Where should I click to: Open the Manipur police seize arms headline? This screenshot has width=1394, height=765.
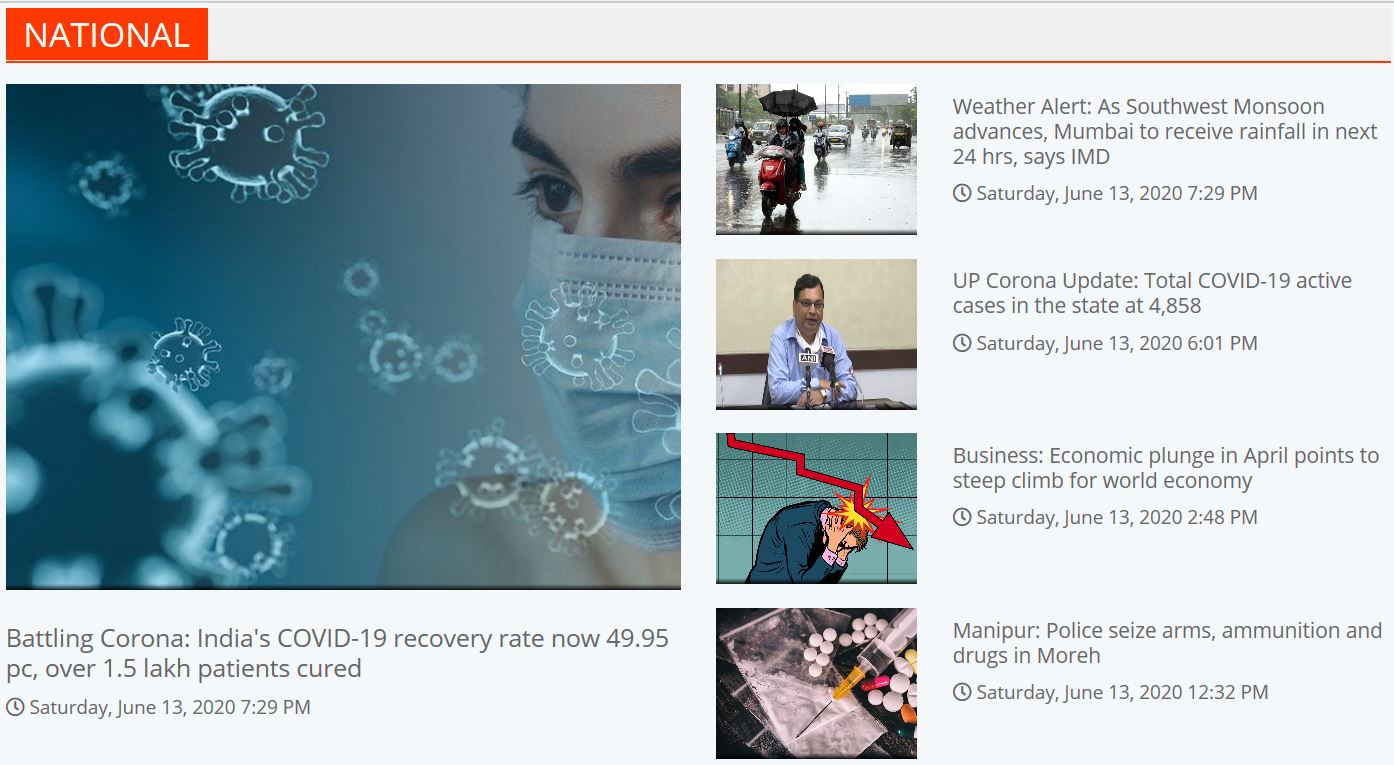[x=1167, y=643]
